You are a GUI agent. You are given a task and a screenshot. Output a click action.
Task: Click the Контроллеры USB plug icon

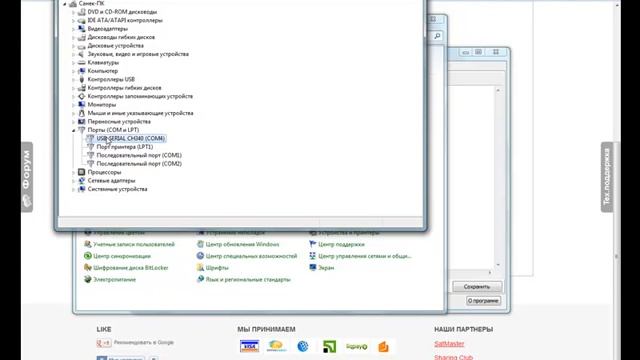coord(82,79)
